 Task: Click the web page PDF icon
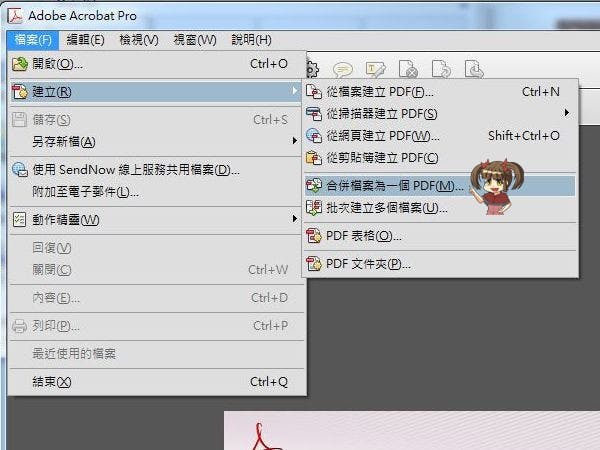click(x=314, y=136)
